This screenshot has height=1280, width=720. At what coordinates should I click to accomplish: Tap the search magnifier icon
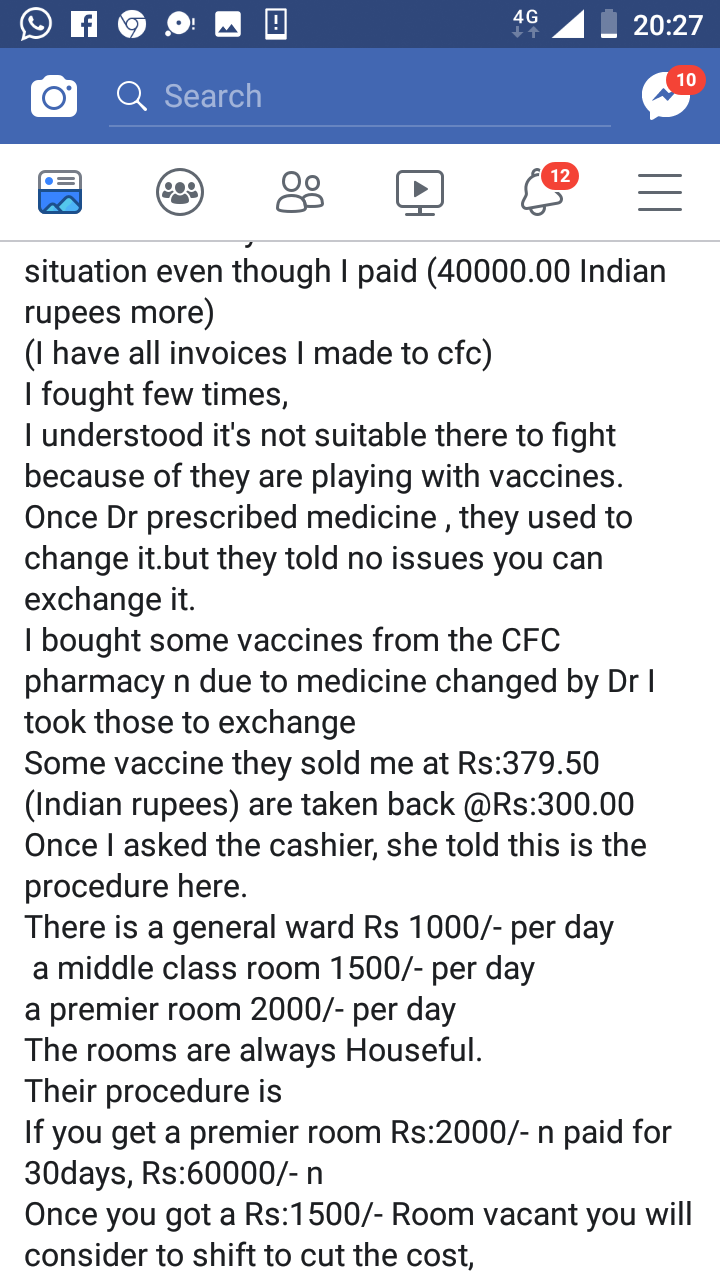[131, 96]
